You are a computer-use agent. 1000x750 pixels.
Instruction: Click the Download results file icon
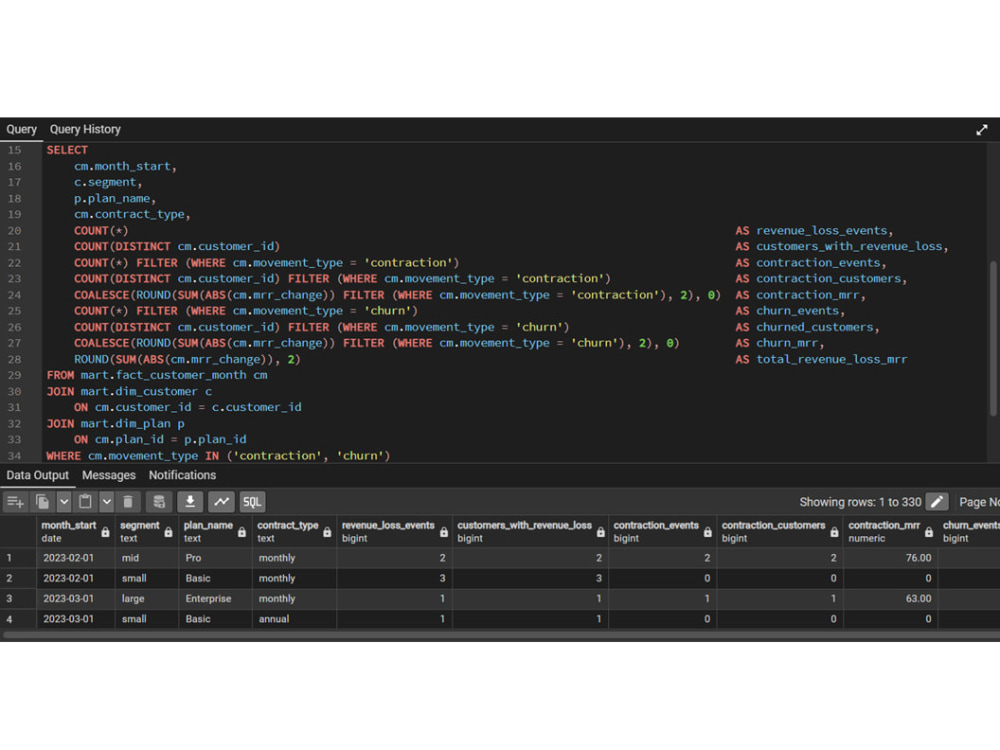[190, 502]
